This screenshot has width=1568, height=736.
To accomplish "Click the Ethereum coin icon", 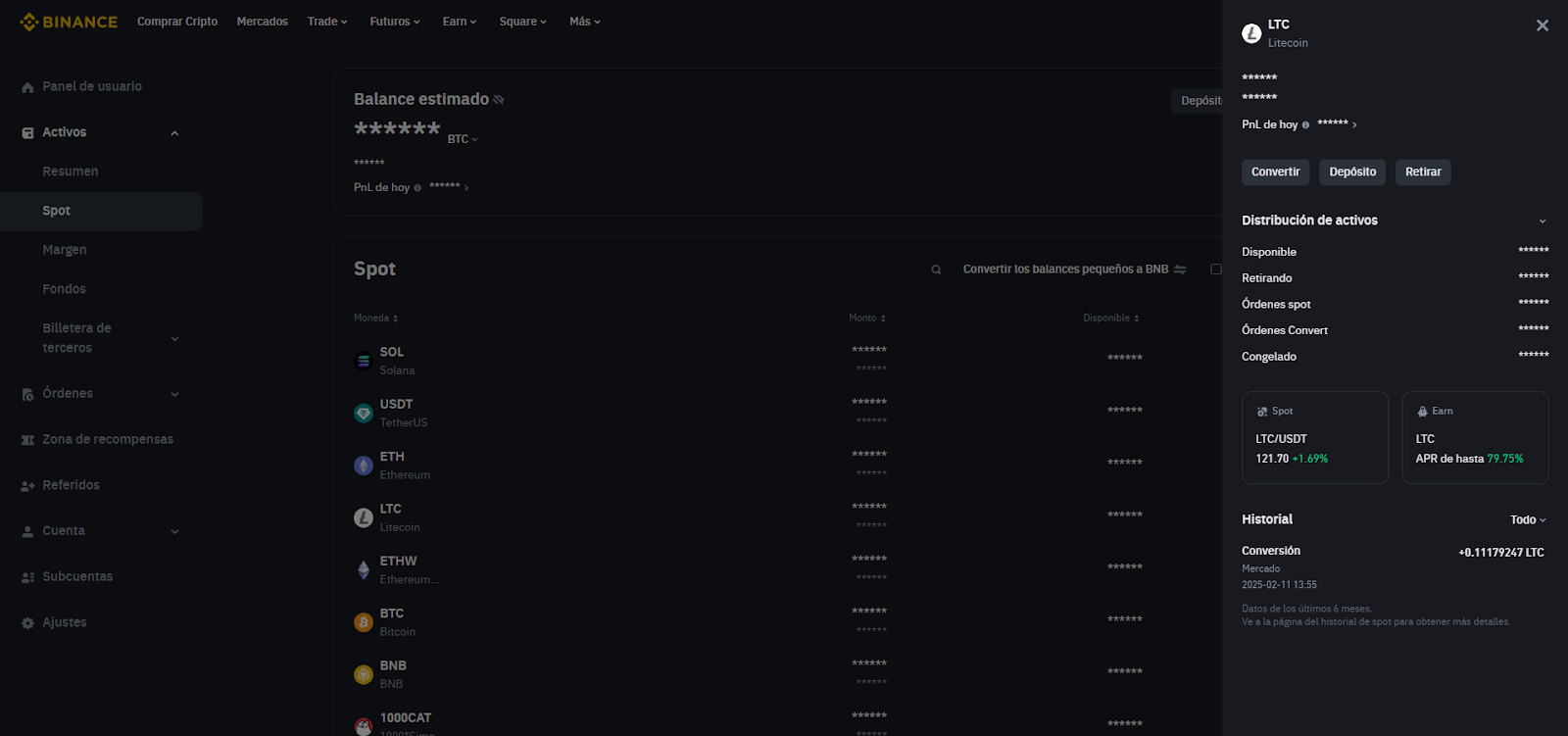I will 364,466.
